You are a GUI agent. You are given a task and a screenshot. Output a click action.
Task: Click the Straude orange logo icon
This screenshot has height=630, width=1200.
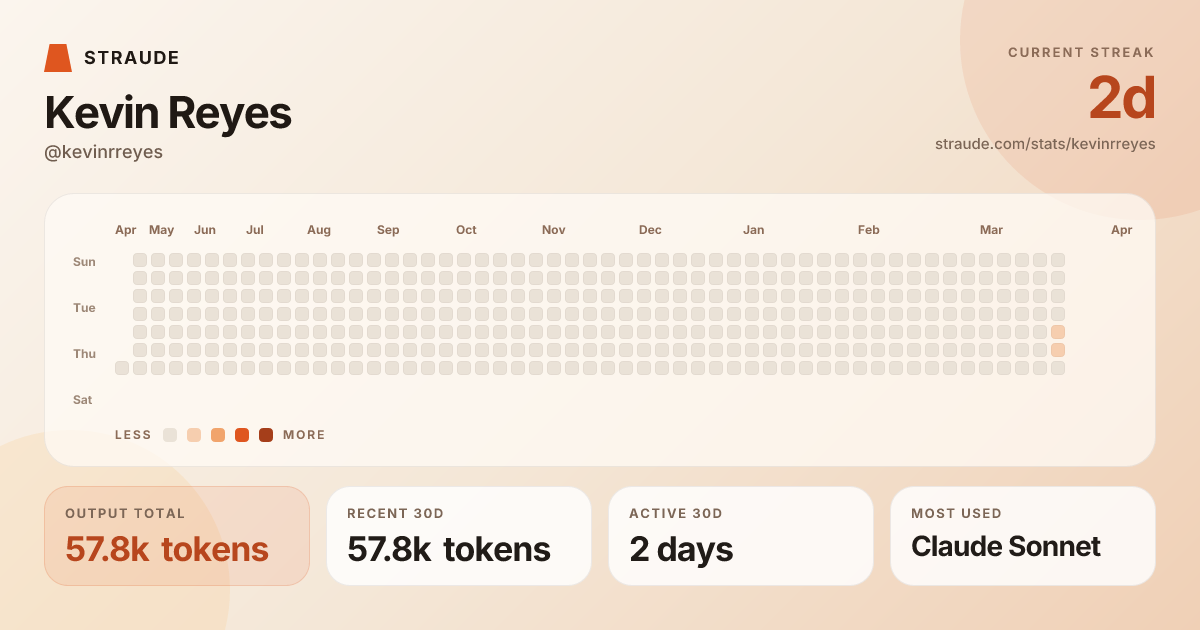coord(58,58)
